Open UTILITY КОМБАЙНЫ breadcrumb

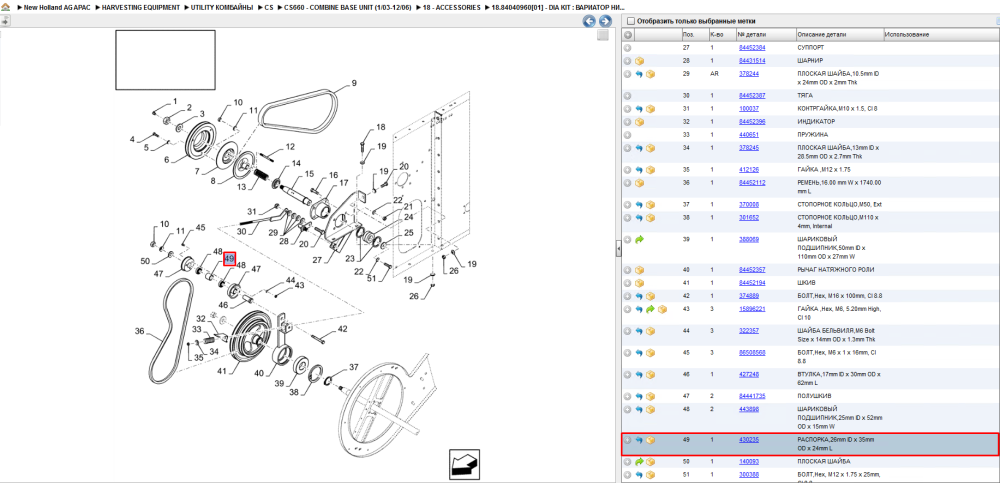click(222, 8)
